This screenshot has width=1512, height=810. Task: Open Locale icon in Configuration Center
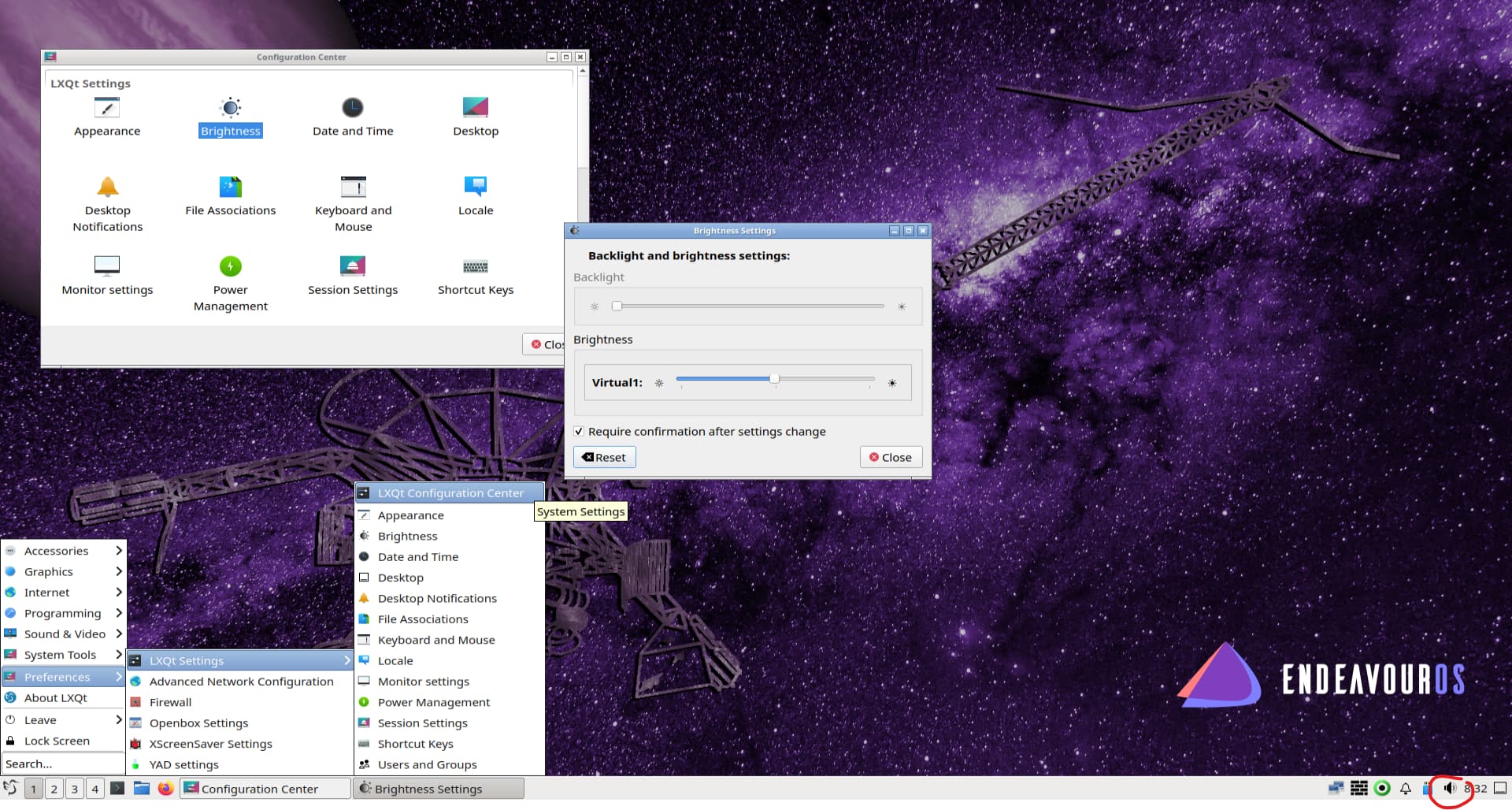(476, 196)
